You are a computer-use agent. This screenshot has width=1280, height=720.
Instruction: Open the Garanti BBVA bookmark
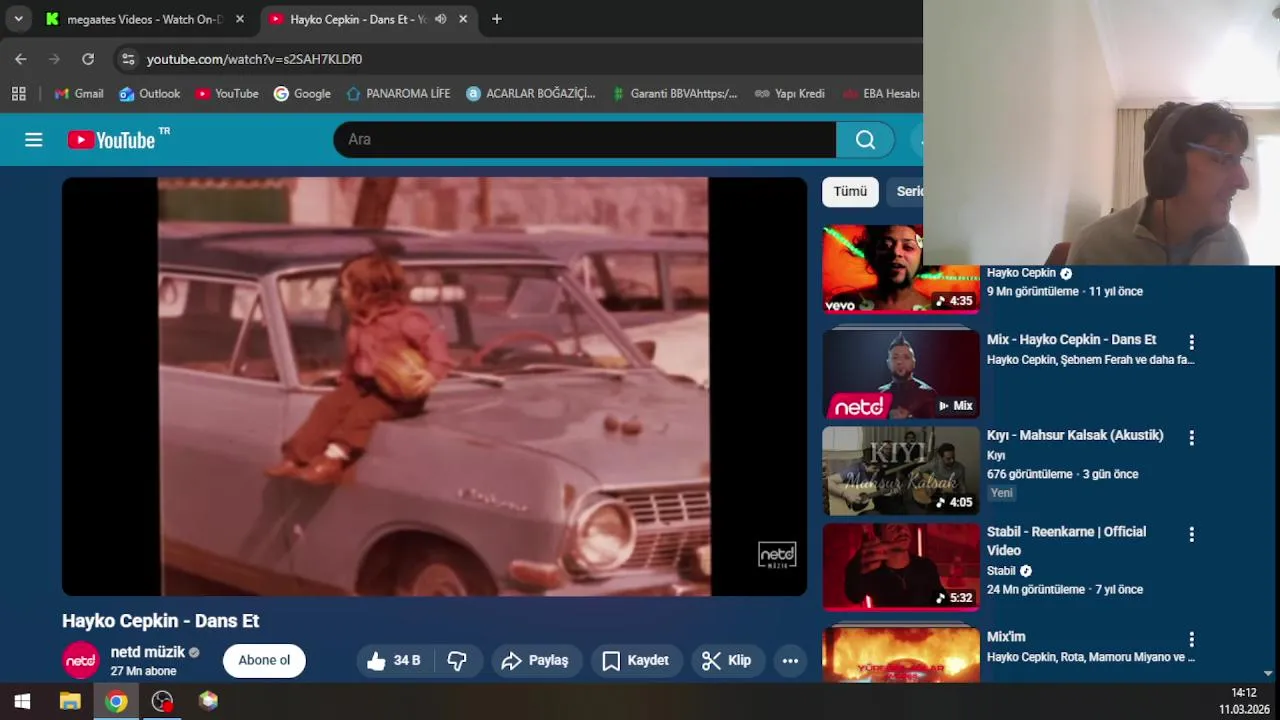coord(674,93)
